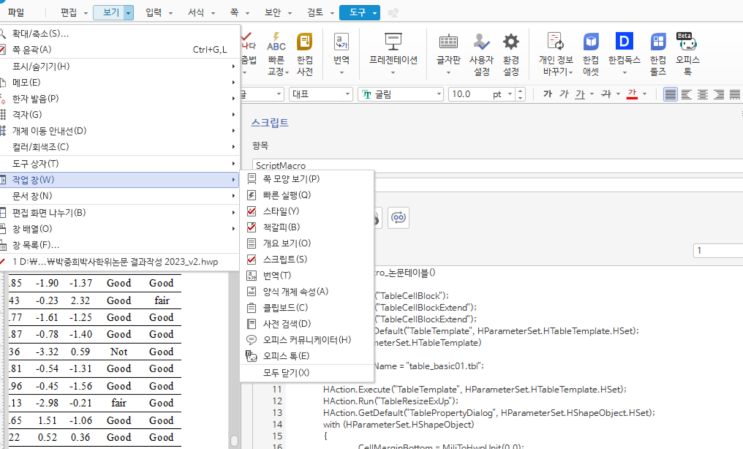Expand 도구 상자(T) submenu
743x449 pixels.
(x=118, y=164)
